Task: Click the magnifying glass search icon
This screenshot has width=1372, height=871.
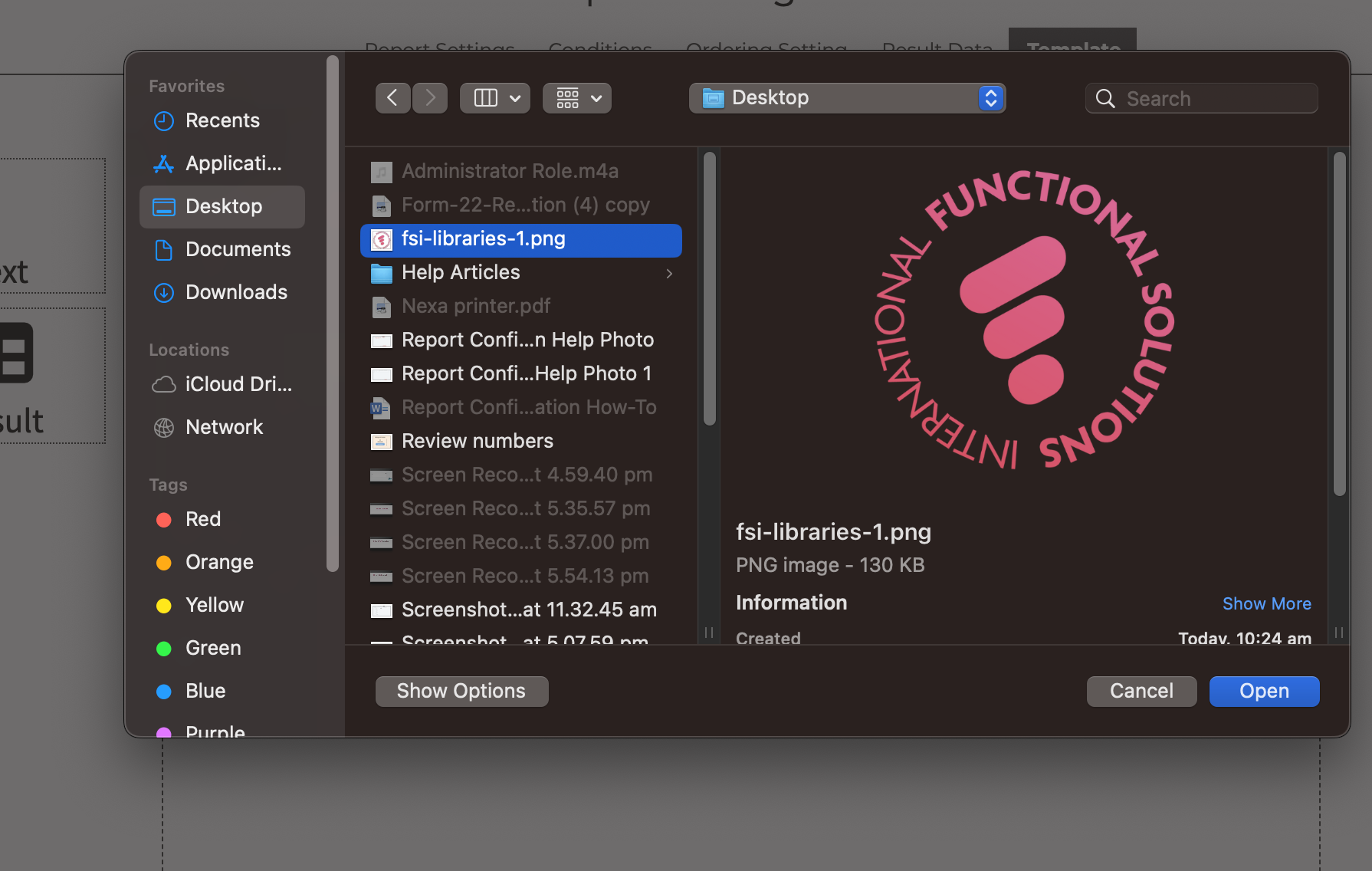Action: (1105, 98)
